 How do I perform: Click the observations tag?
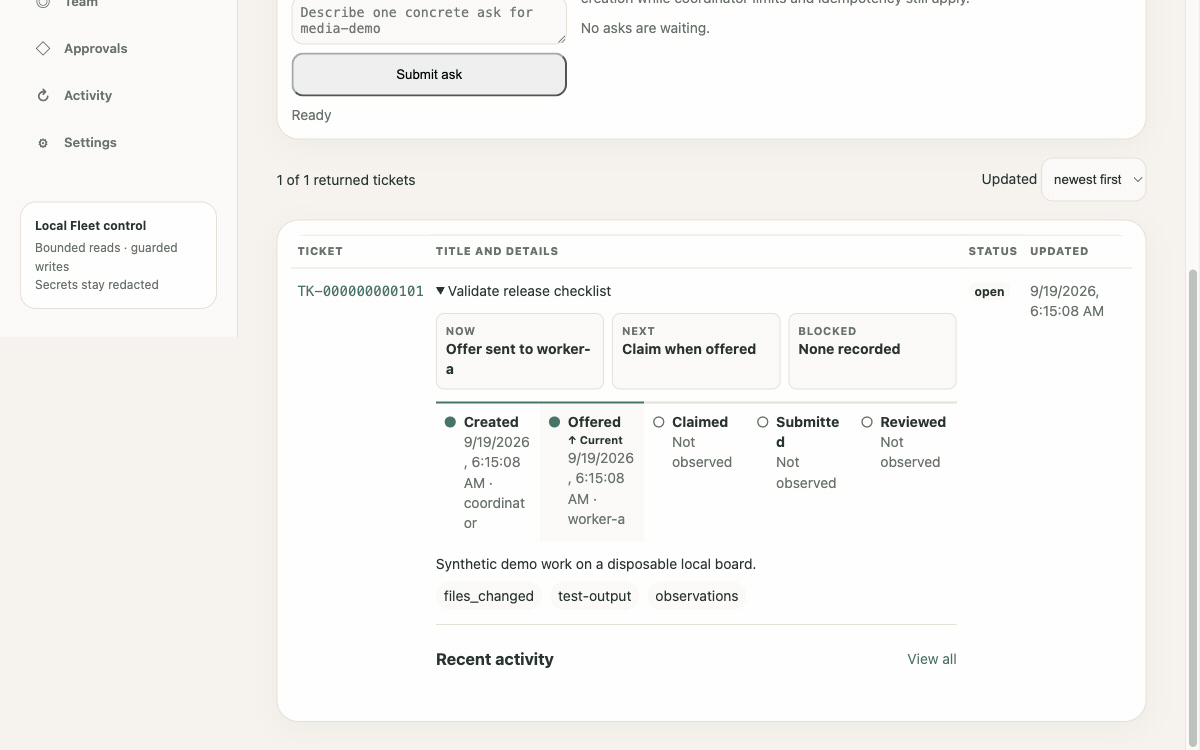[x=697, y=596]
